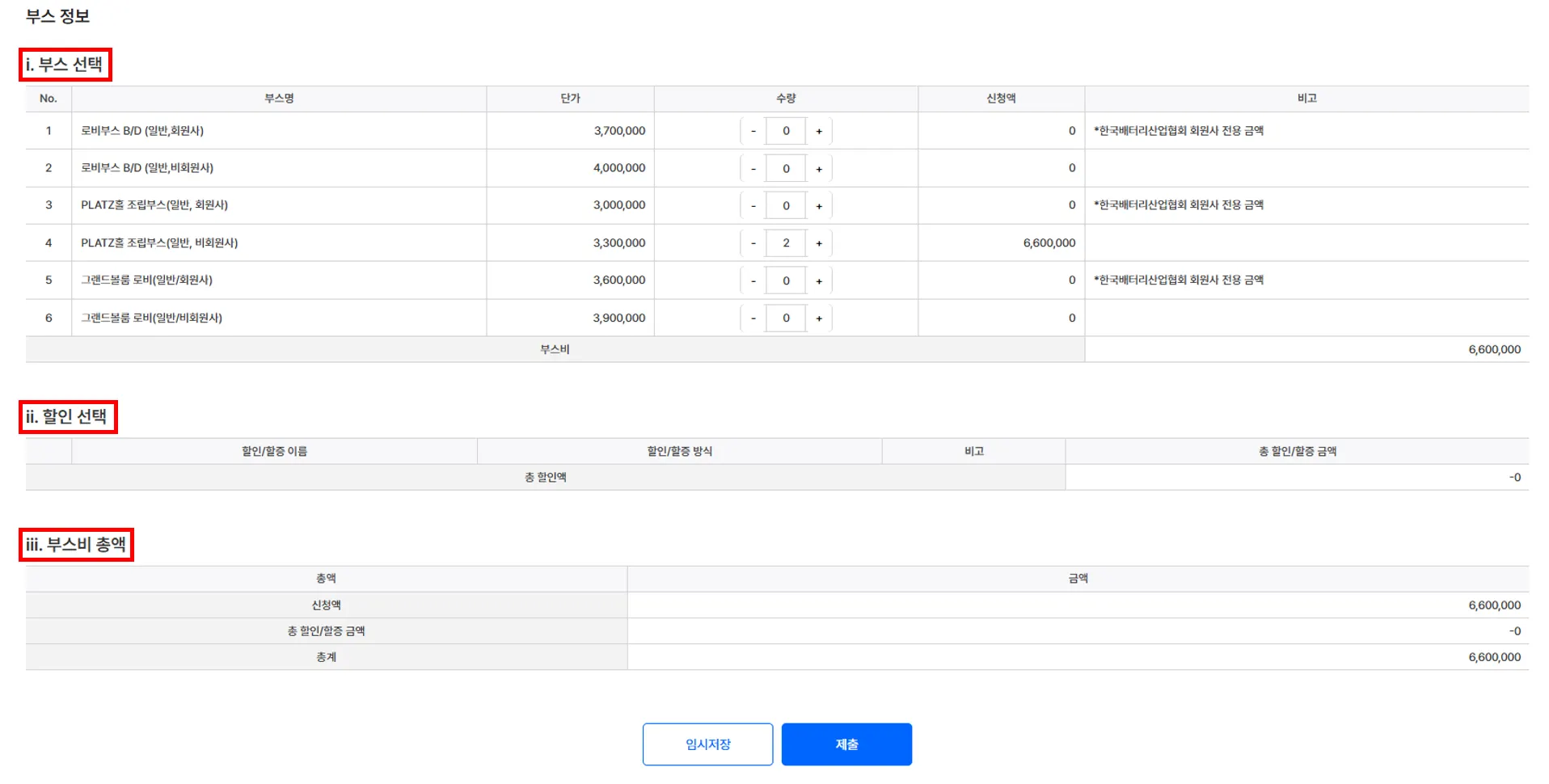Select booth name 로비부스 B/D (일반,비회원사)
The image size is (1549, 784).
147,168
